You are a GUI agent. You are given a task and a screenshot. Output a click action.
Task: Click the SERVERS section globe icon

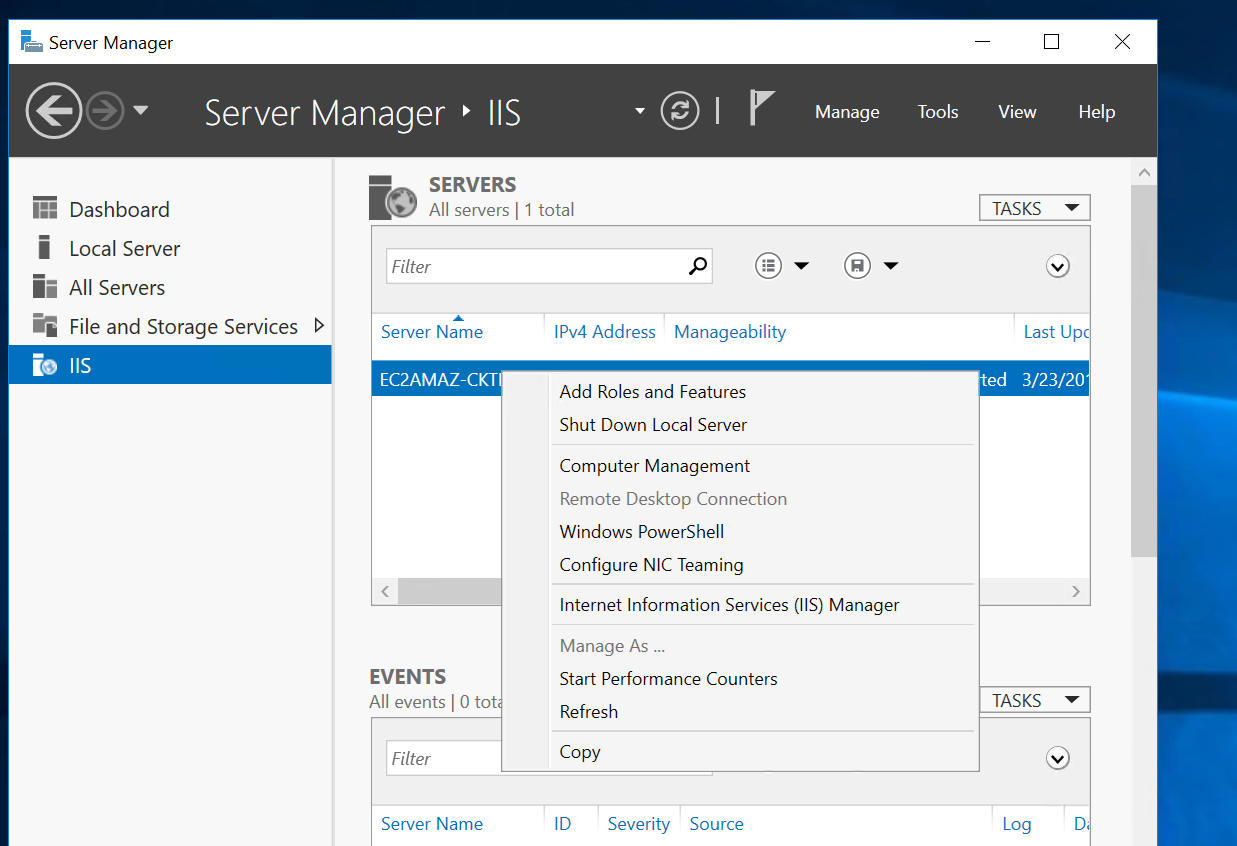392,197
